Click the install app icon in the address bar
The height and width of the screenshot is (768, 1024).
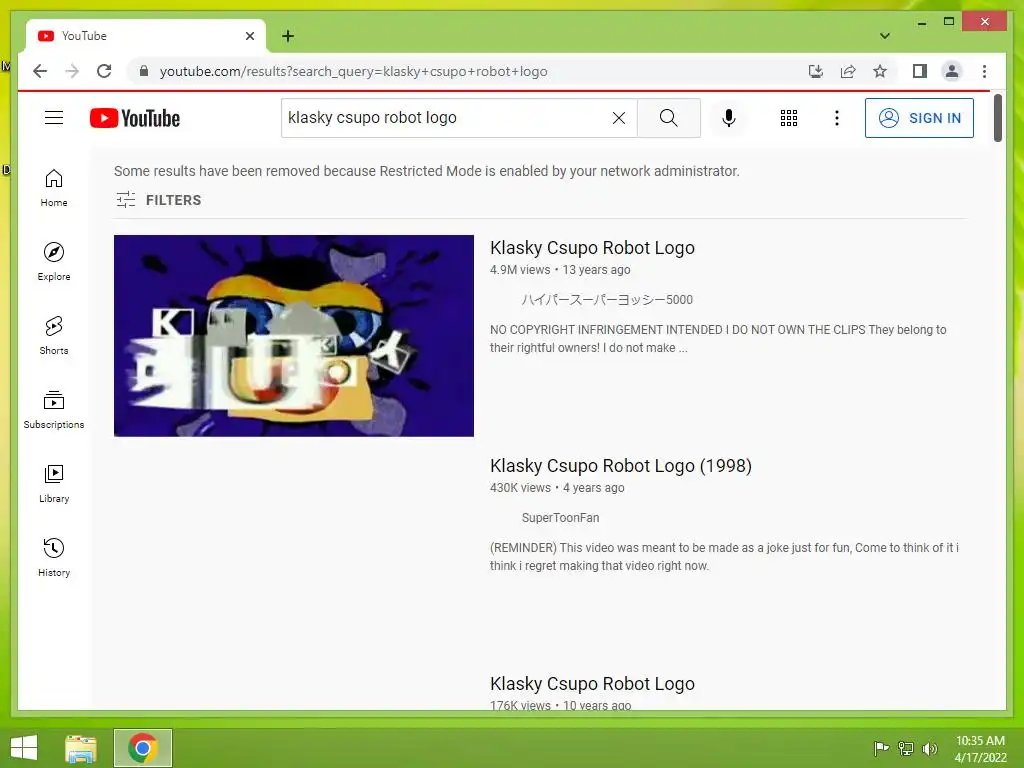[x=816, y=71]
